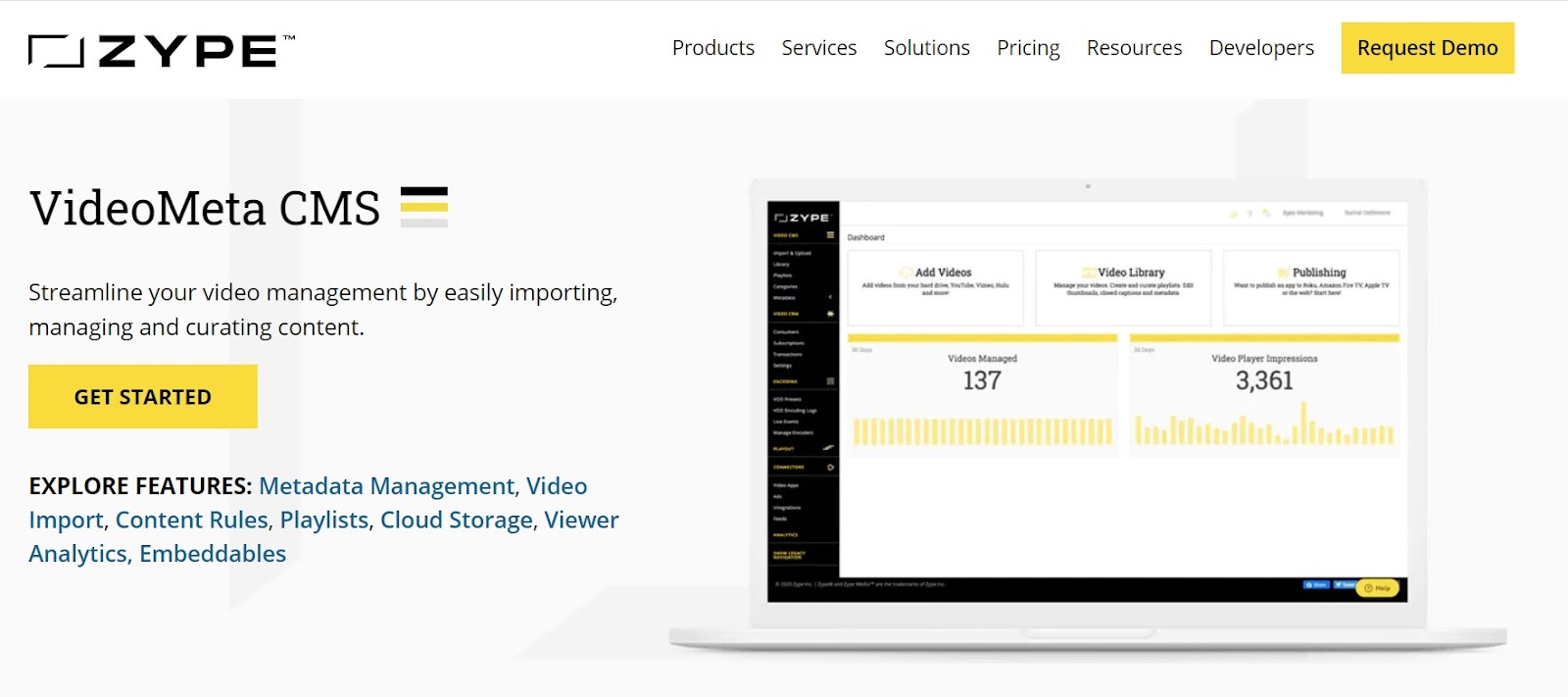Open the Metadata Management feature link
This screenshot has height=697, width=1568.
pos(386,486)
